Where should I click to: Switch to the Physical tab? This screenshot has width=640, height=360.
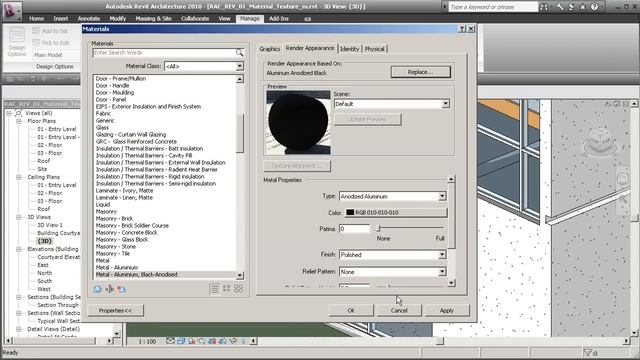point(374,49)
